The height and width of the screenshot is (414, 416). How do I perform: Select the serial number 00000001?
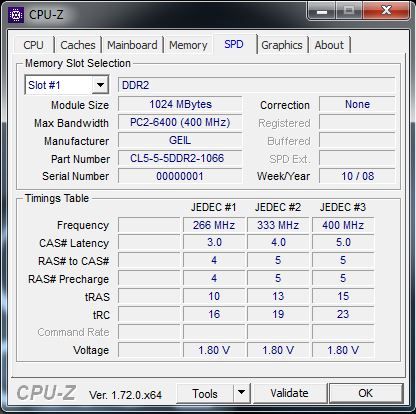(180, 176)
